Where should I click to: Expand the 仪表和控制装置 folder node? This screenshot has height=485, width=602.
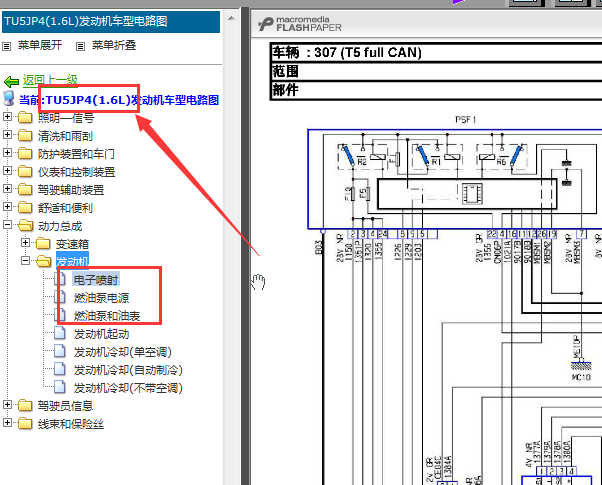7,170
